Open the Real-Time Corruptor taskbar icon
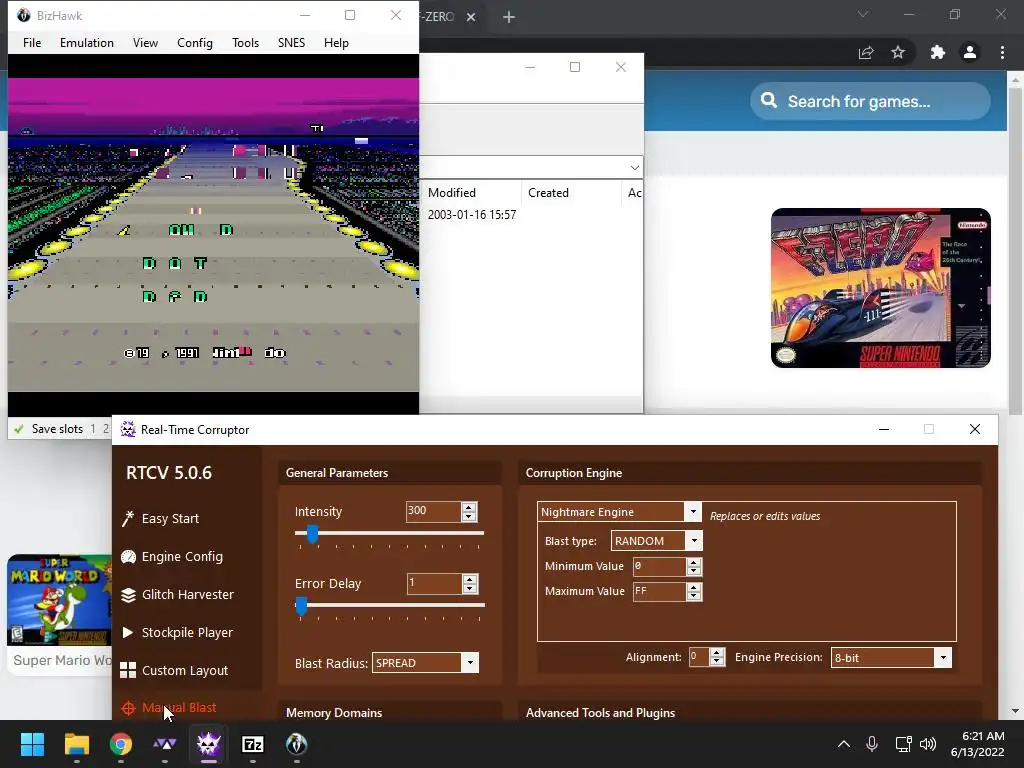Screen dimensions: 1024x768 click(209, 744)
